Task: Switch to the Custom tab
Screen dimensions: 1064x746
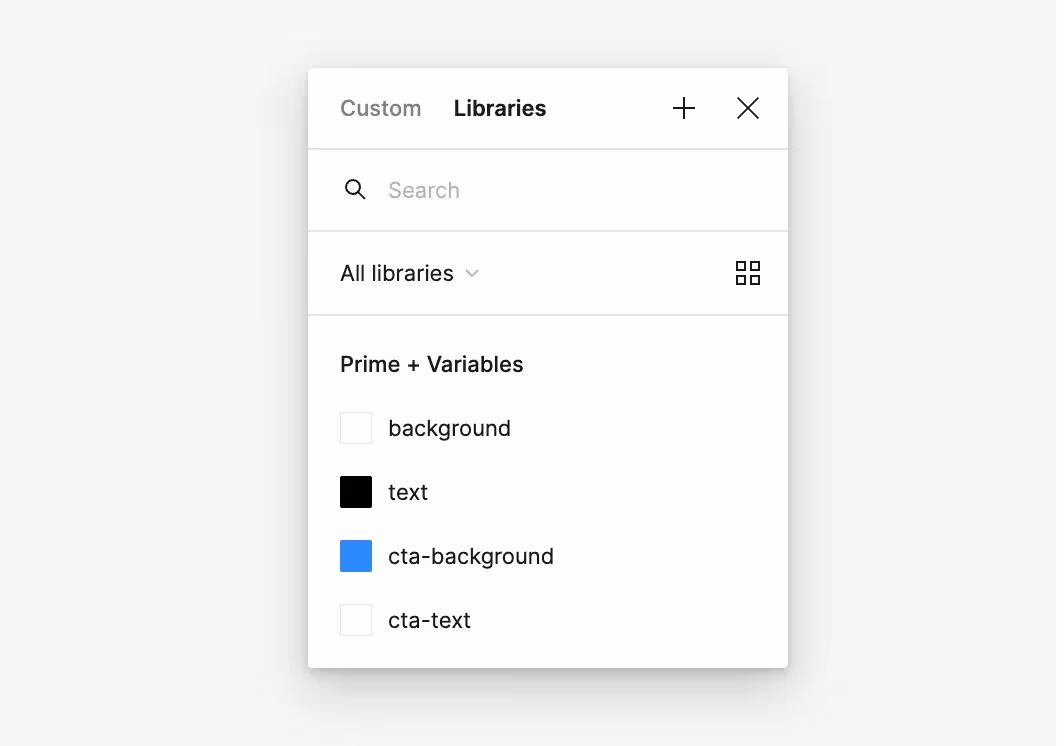Action: click(x=380, y=108)
